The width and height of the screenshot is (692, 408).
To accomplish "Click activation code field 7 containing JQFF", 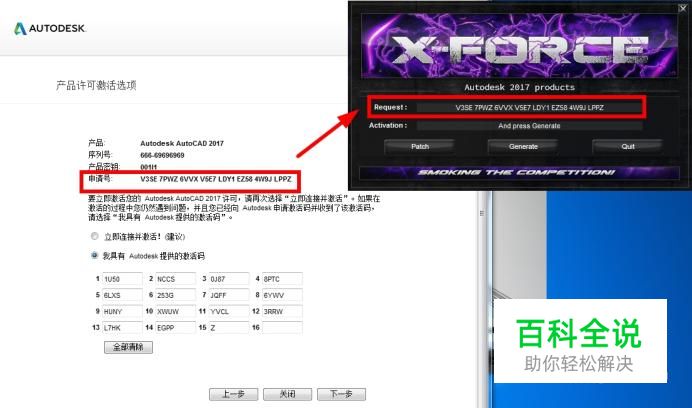I will point(229,295).
